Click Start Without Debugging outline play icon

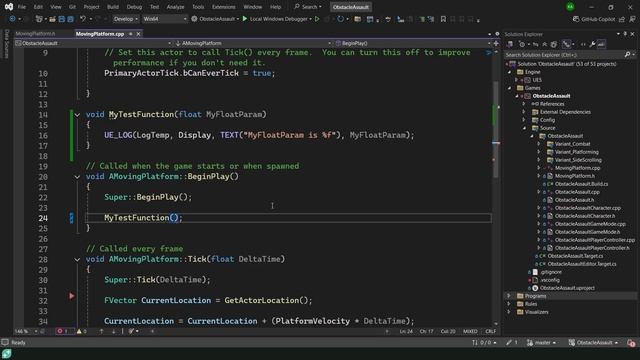click(317, 19)
